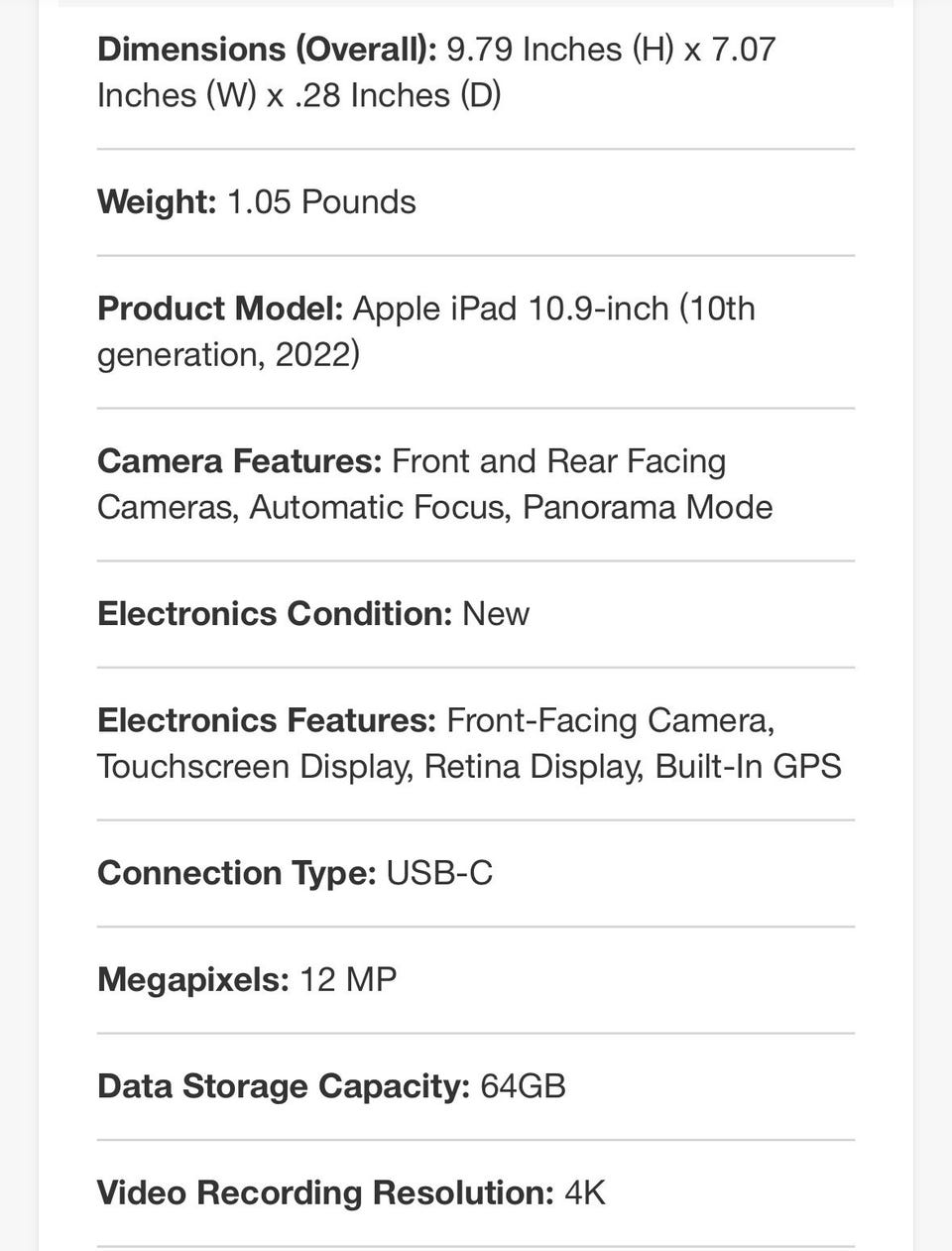Select the "12 MP" megapixels value
The image size is (952, 1251).
coord(348,980)
